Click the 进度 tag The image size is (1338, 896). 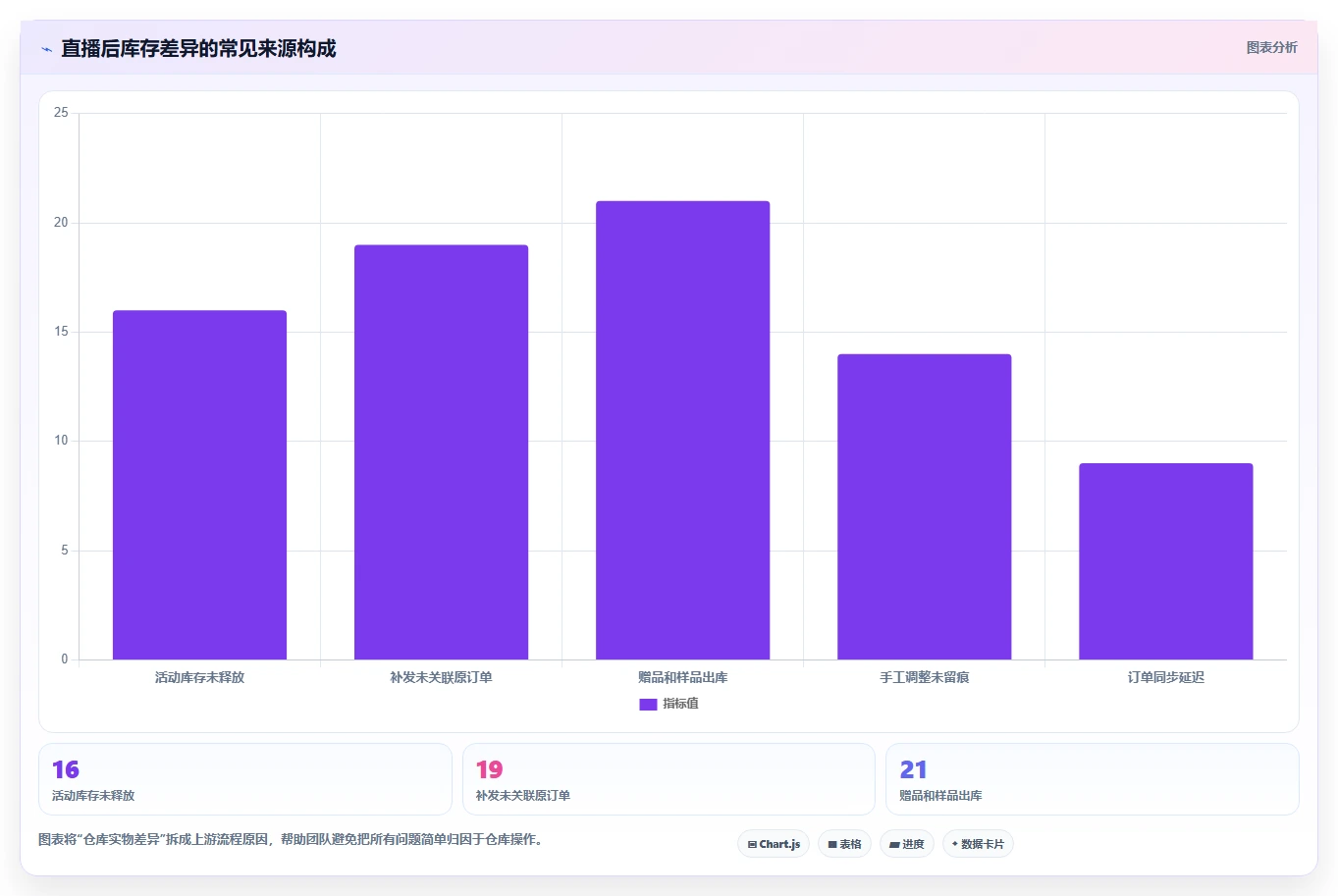[x=907, y=844]
